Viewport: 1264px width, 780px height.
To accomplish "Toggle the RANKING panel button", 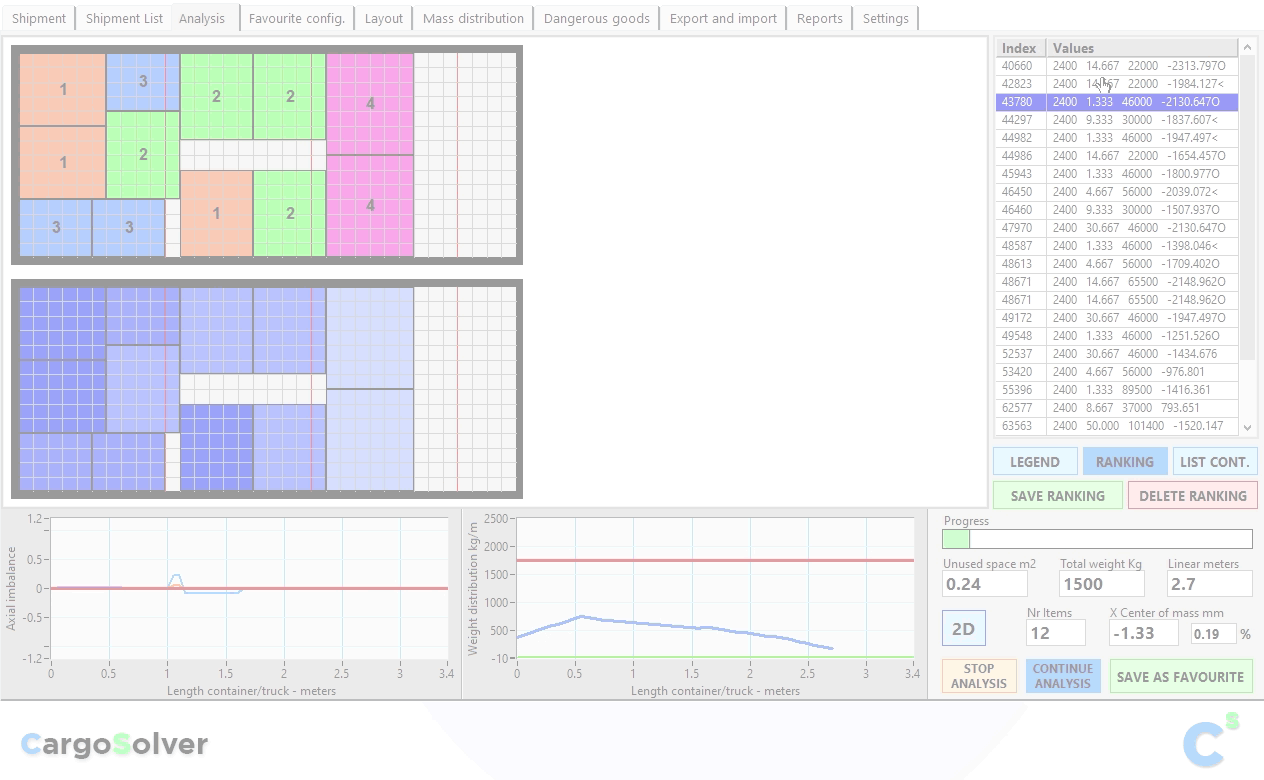I will coord(1124,462).
